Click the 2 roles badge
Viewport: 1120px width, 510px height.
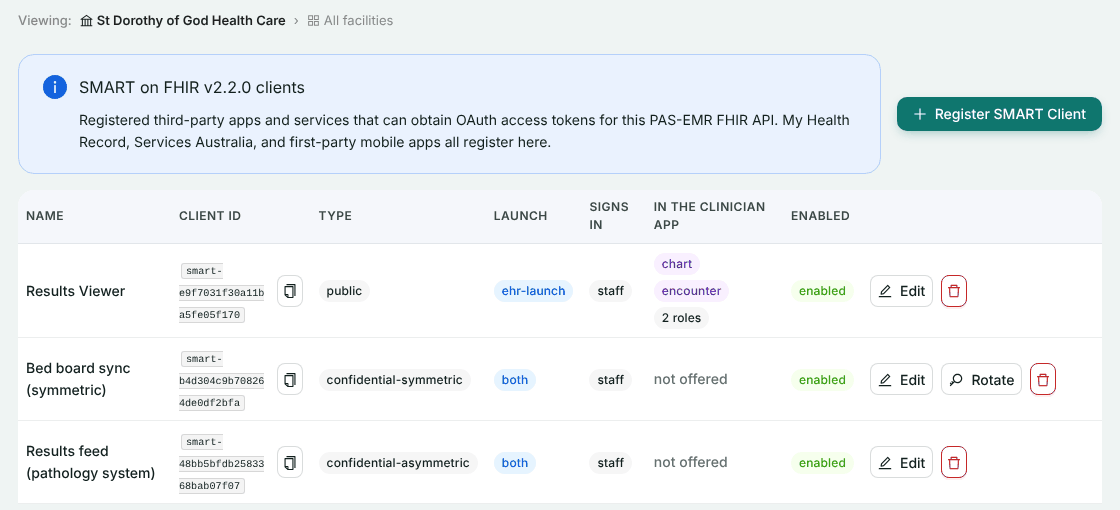pyautogui.click(x=681, y=318)
